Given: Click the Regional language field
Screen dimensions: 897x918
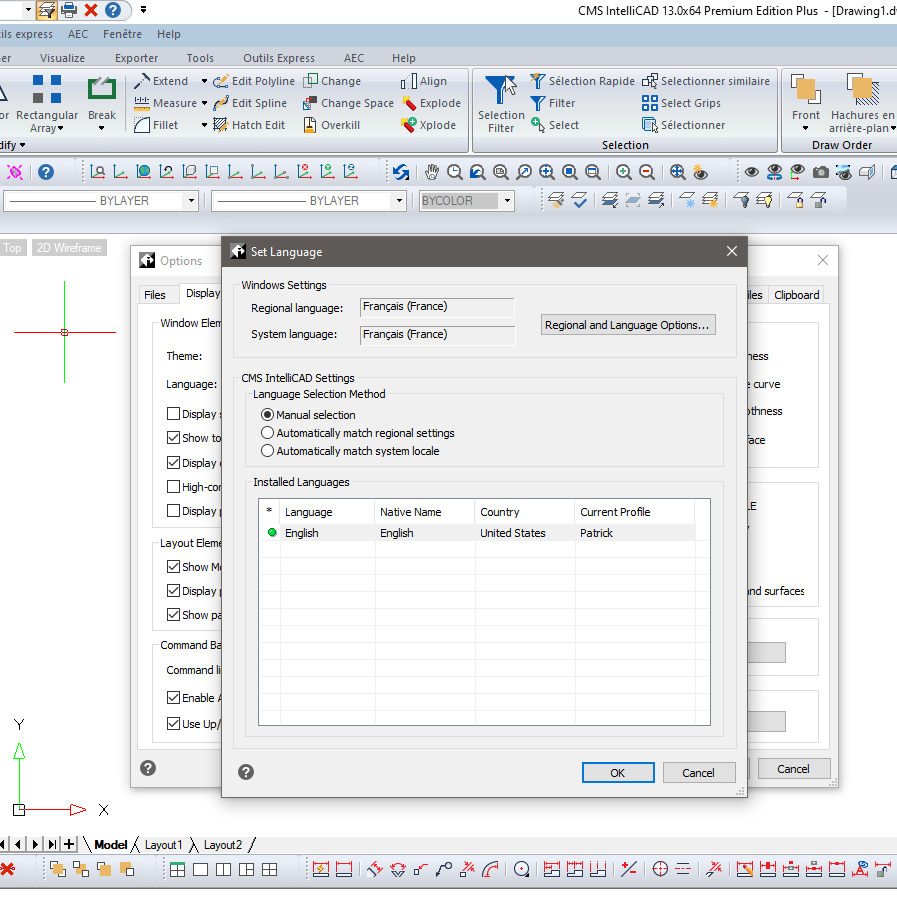Looking at the screenshot, I should click(x=437, y=307).
